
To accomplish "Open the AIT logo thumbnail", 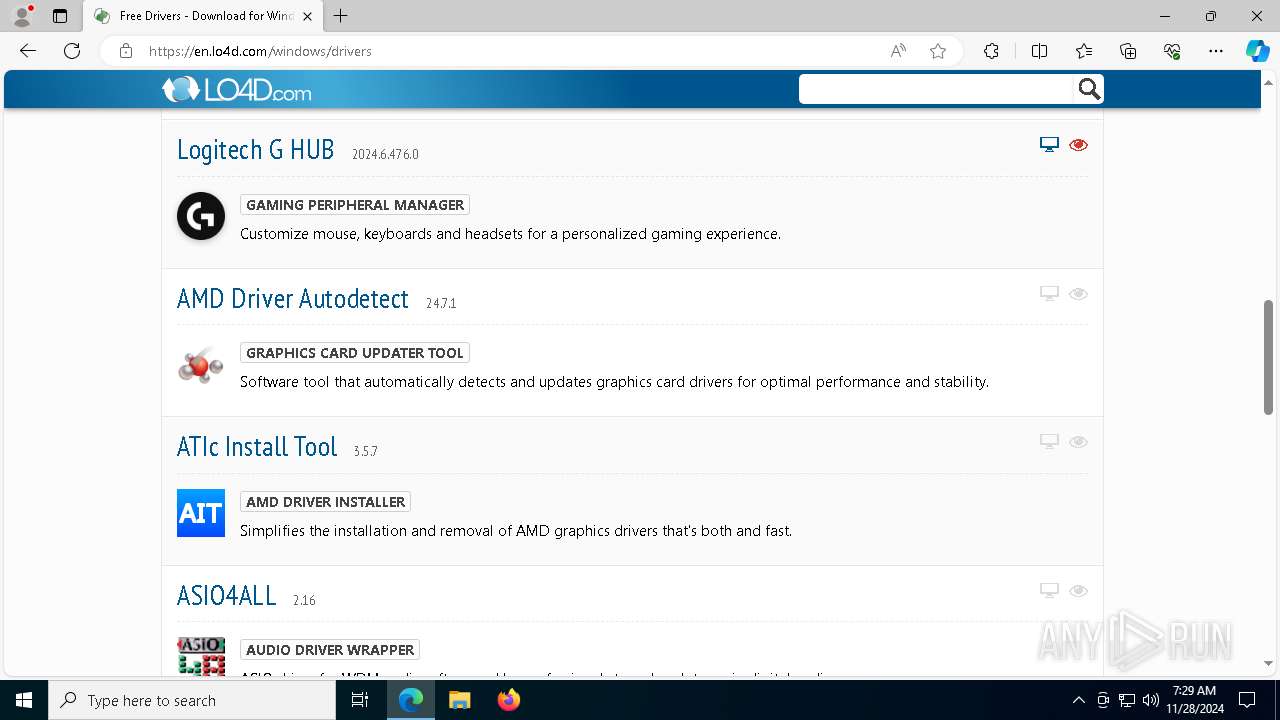I will click(201, 513).
